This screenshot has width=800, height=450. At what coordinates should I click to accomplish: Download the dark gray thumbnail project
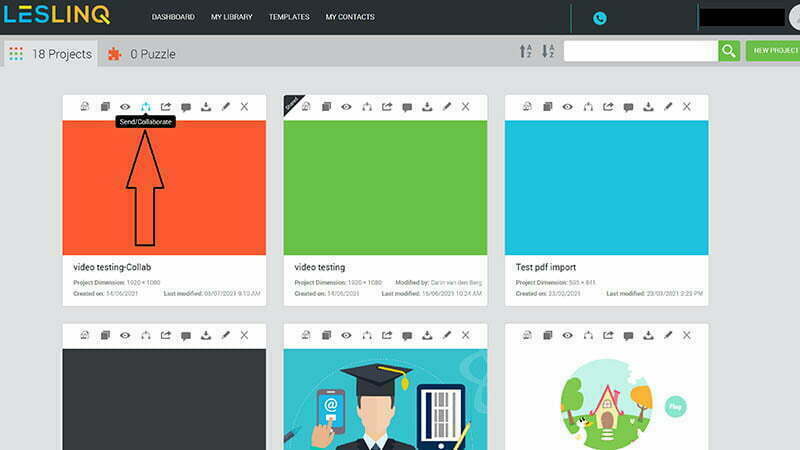[x=206, y=335]
